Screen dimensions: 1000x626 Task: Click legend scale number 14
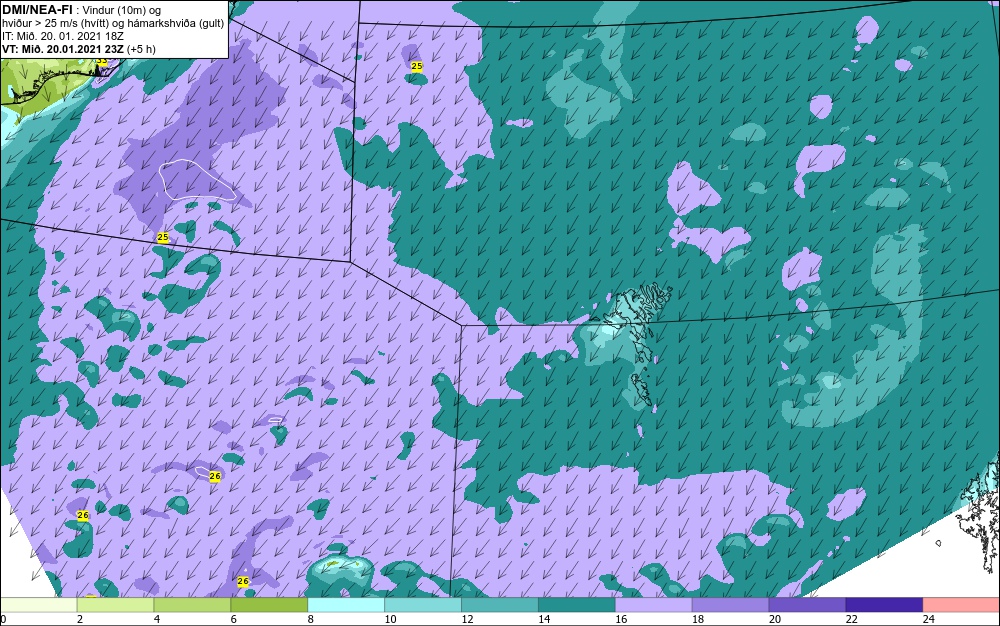tap(544, 619)
